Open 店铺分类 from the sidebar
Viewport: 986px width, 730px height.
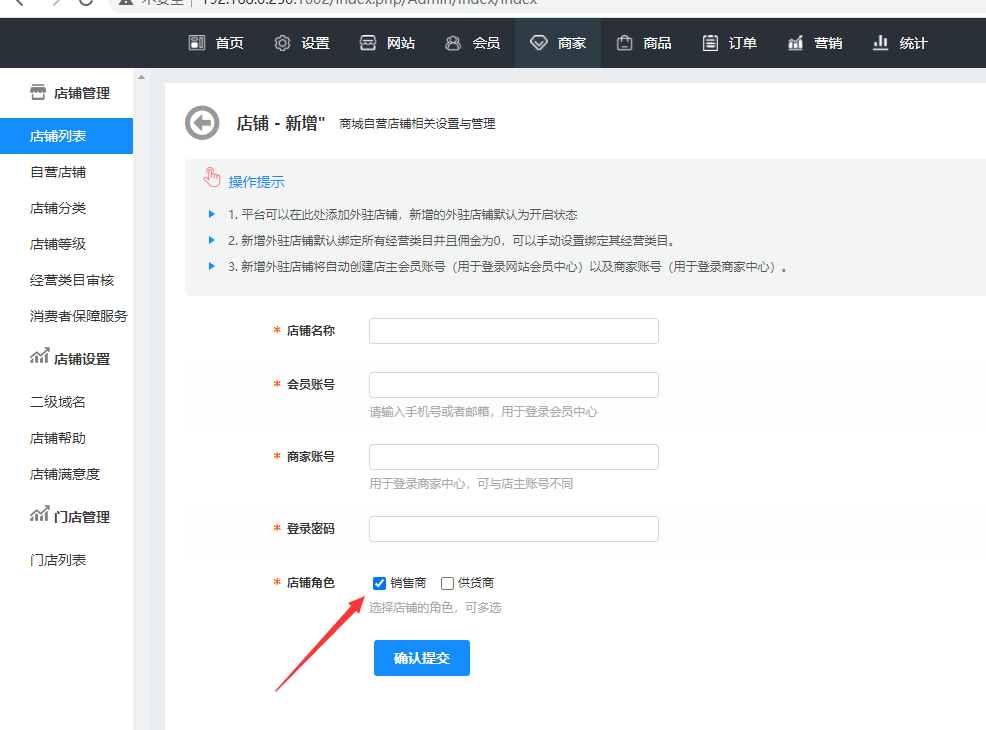pyautogui.click(x=58, y=208)
